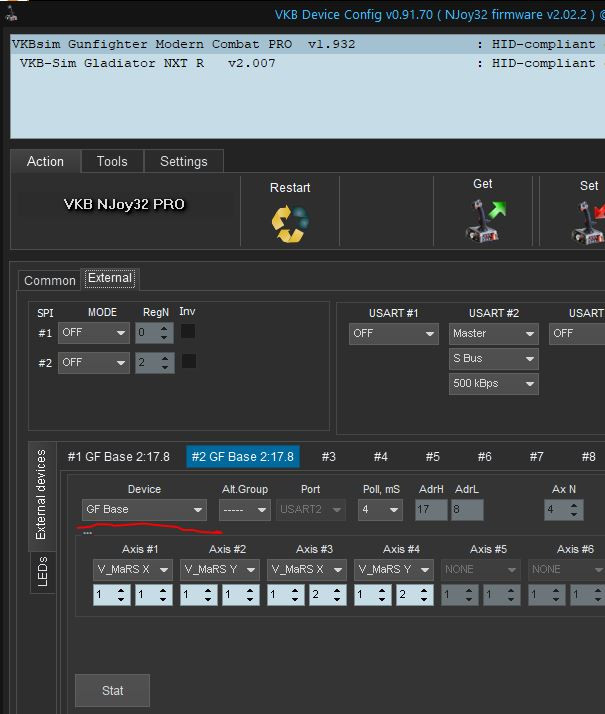Open the USART #1 OFF dropdown

(394, 334)
